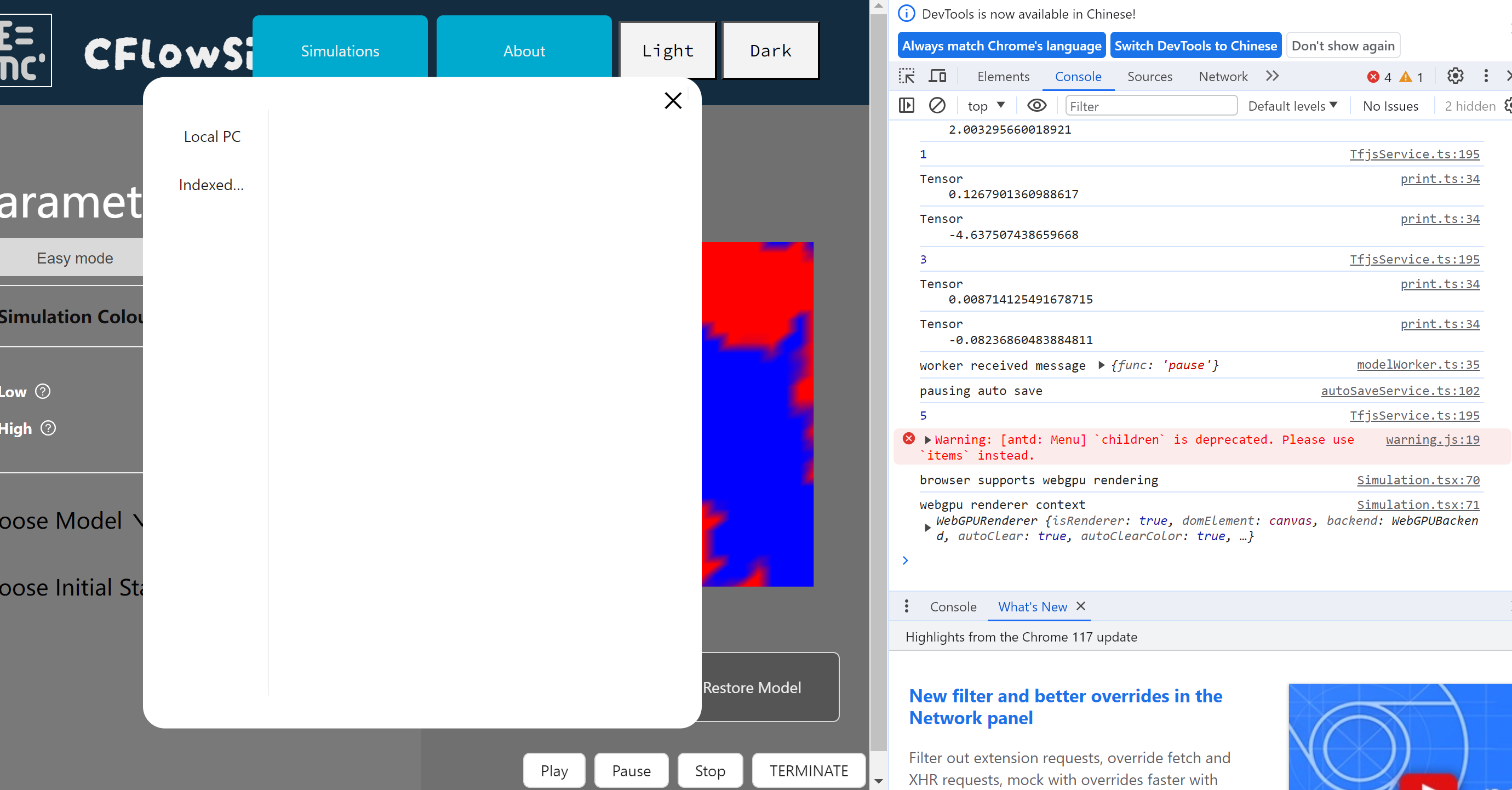Clear the console with the clear icon
1512x790 pixels.
[x=937, y=106]
